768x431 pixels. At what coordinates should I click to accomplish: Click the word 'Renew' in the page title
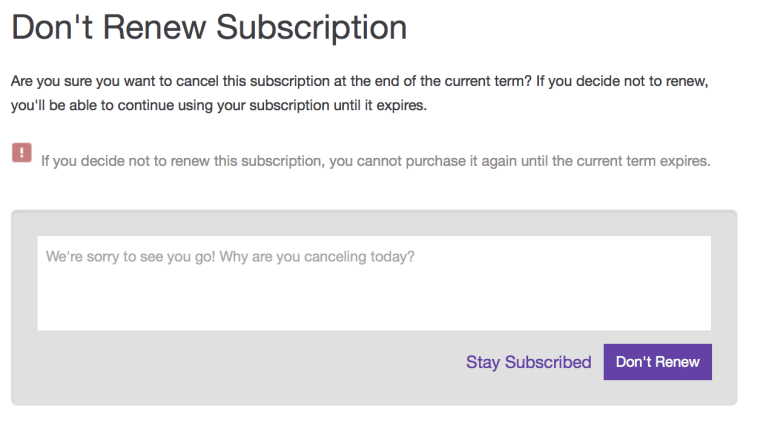coord(154,27)
